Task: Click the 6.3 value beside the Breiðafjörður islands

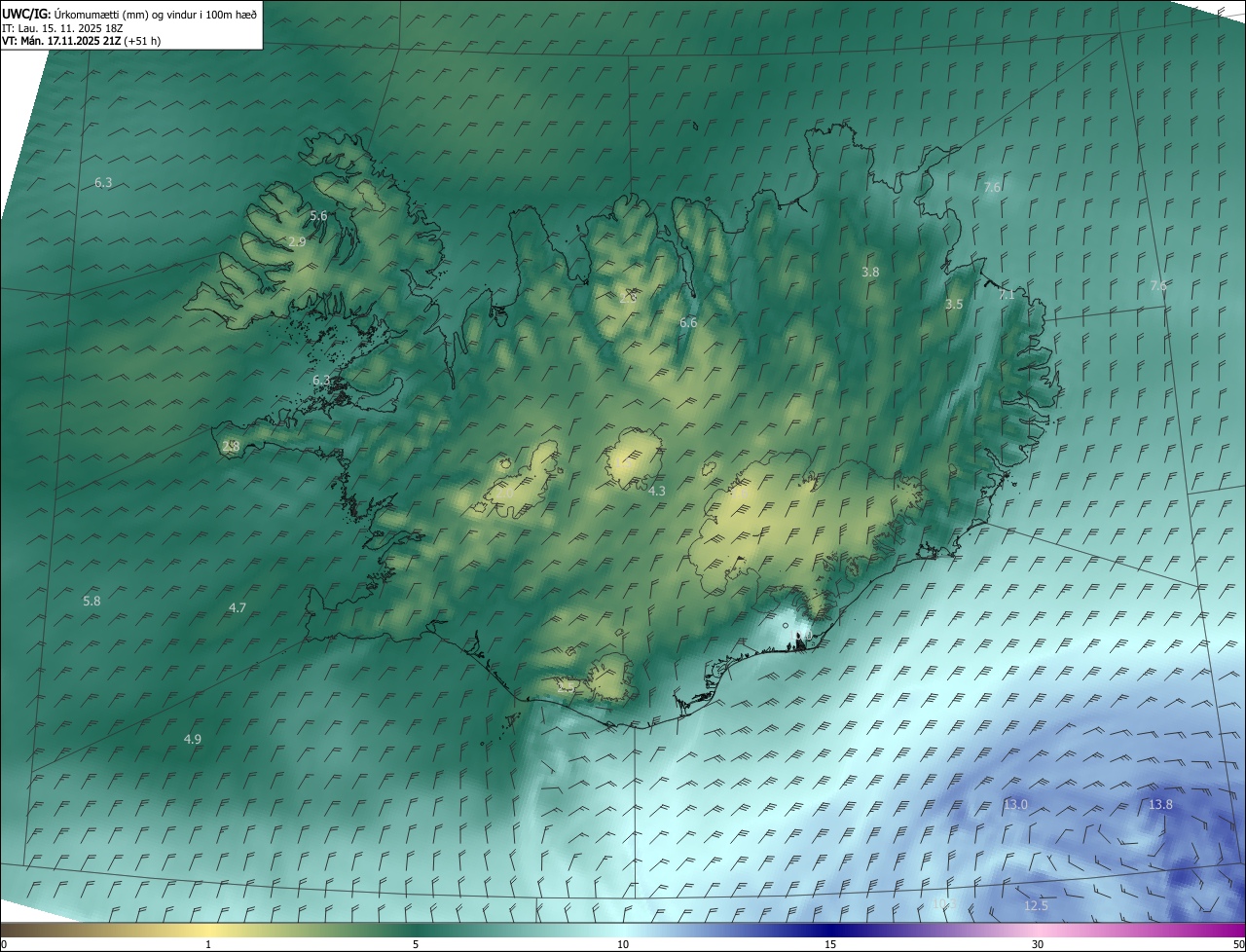Action: point(321,380)
